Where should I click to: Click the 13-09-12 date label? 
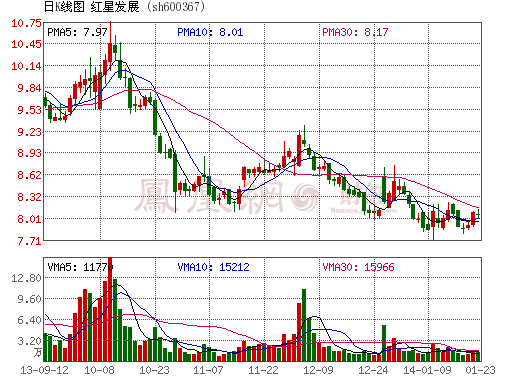pos(44,370)
